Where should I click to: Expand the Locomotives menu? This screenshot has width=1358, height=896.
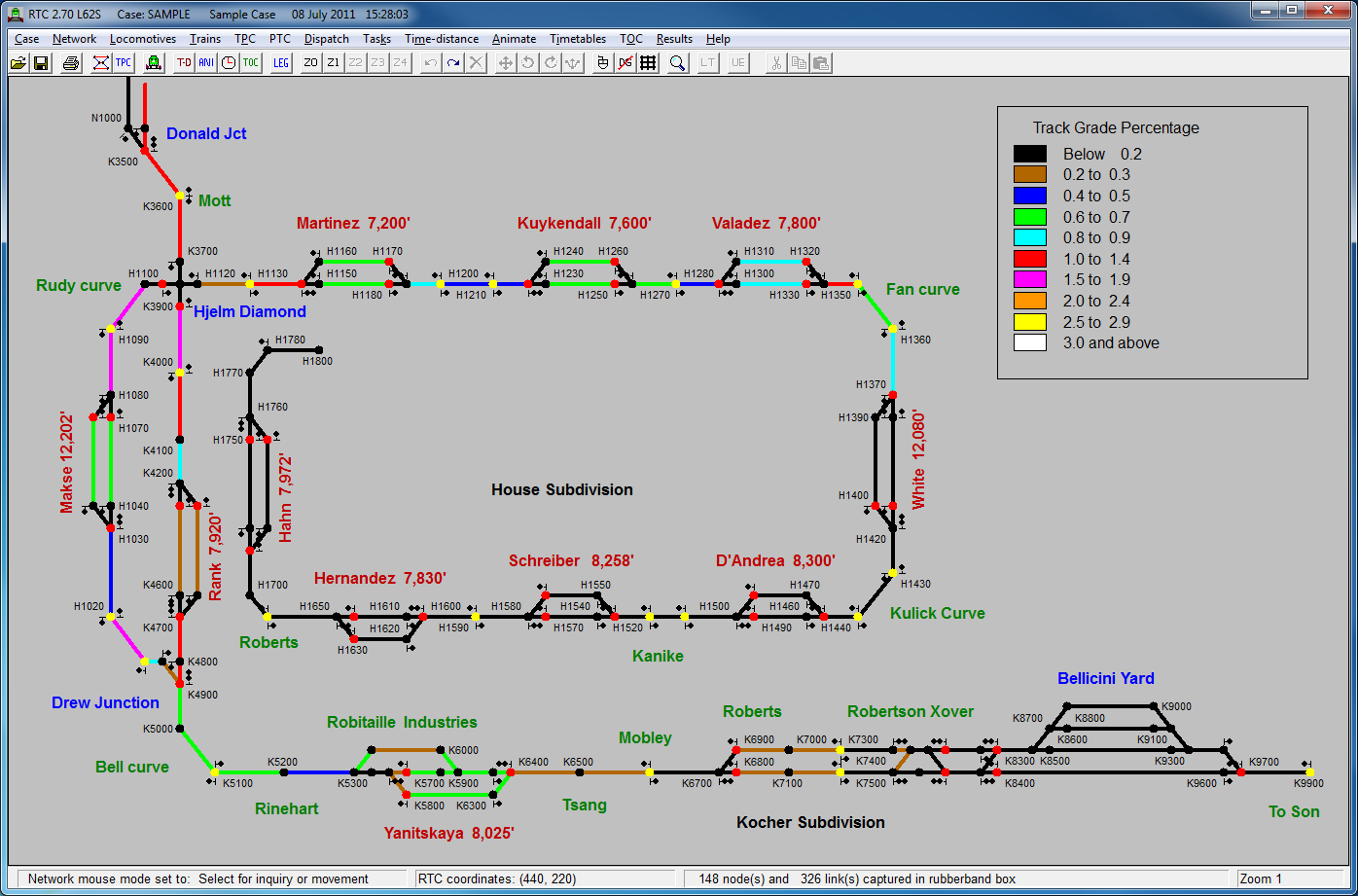tap(143, 39)
